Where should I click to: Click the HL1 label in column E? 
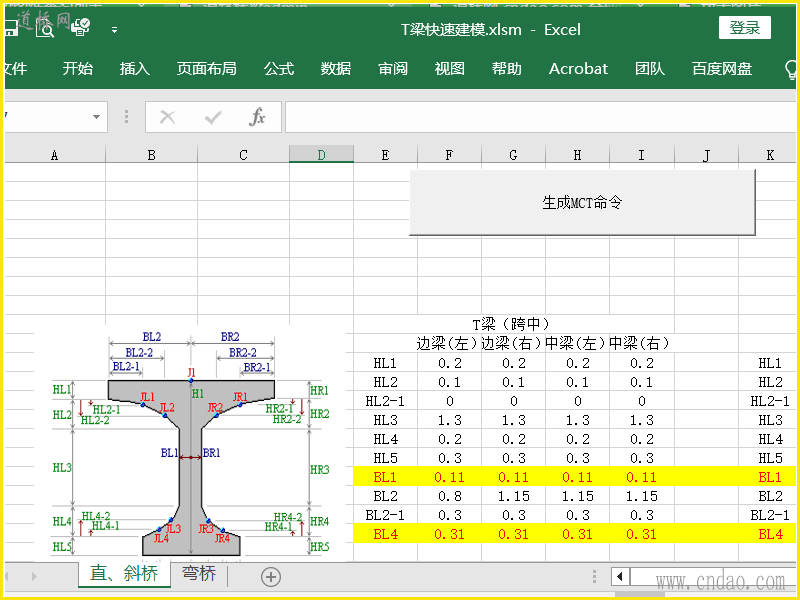(385, 363)
